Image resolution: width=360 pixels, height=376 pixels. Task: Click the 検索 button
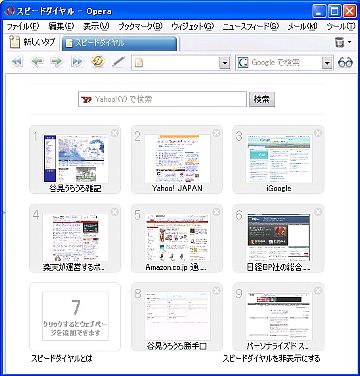[x=262, y=99]
